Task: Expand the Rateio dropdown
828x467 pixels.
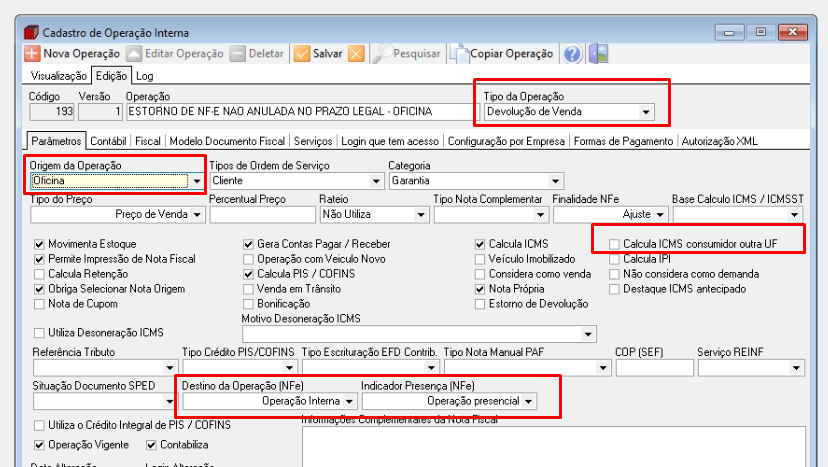Action: 421,214
